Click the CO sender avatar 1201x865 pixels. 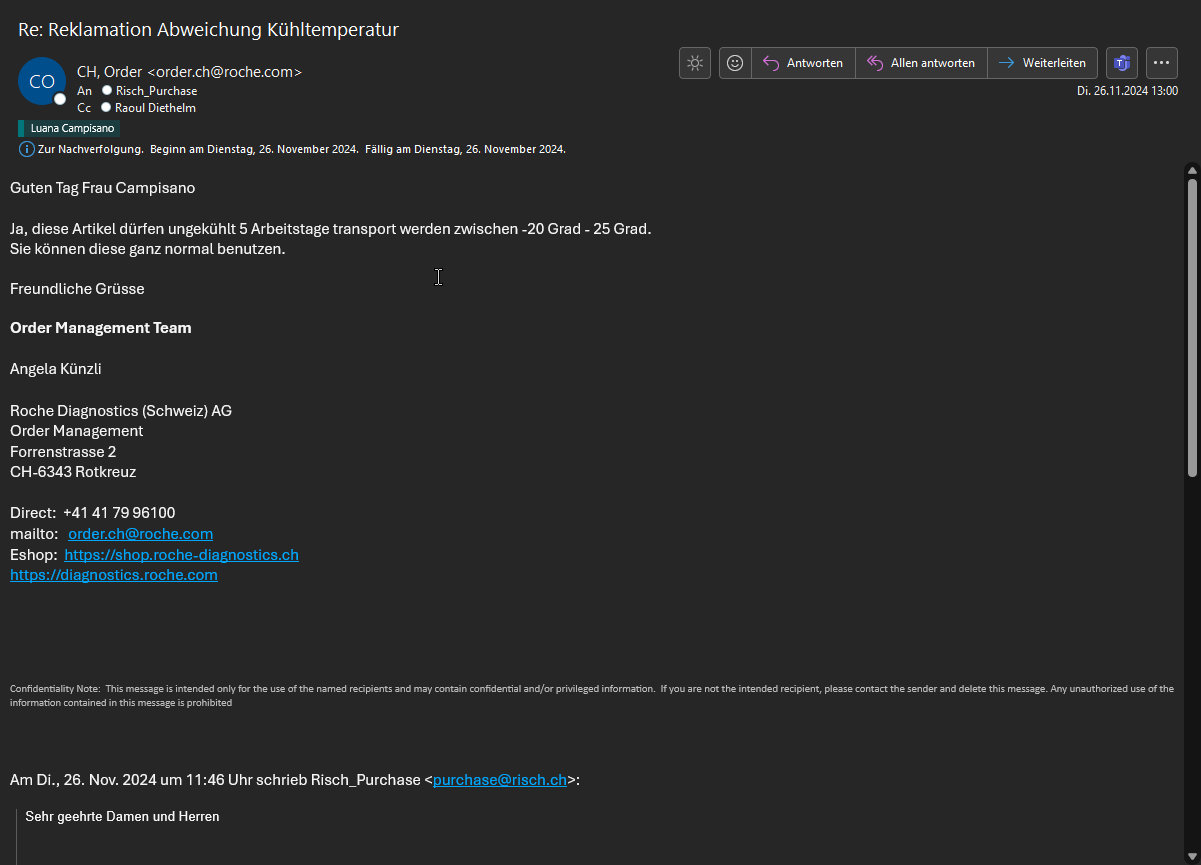pyautogui.click(x=42, y=82)
